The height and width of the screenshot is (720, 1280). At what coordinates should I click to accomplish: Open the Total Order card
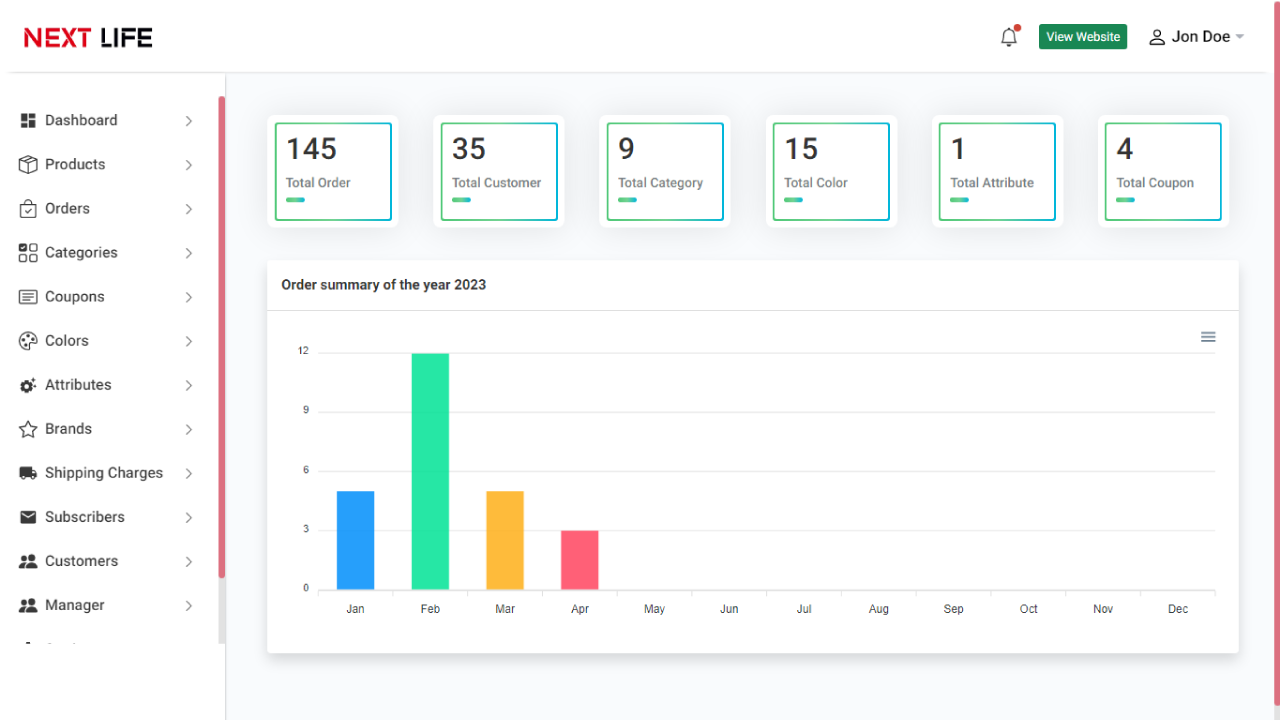tap(333, 171)
